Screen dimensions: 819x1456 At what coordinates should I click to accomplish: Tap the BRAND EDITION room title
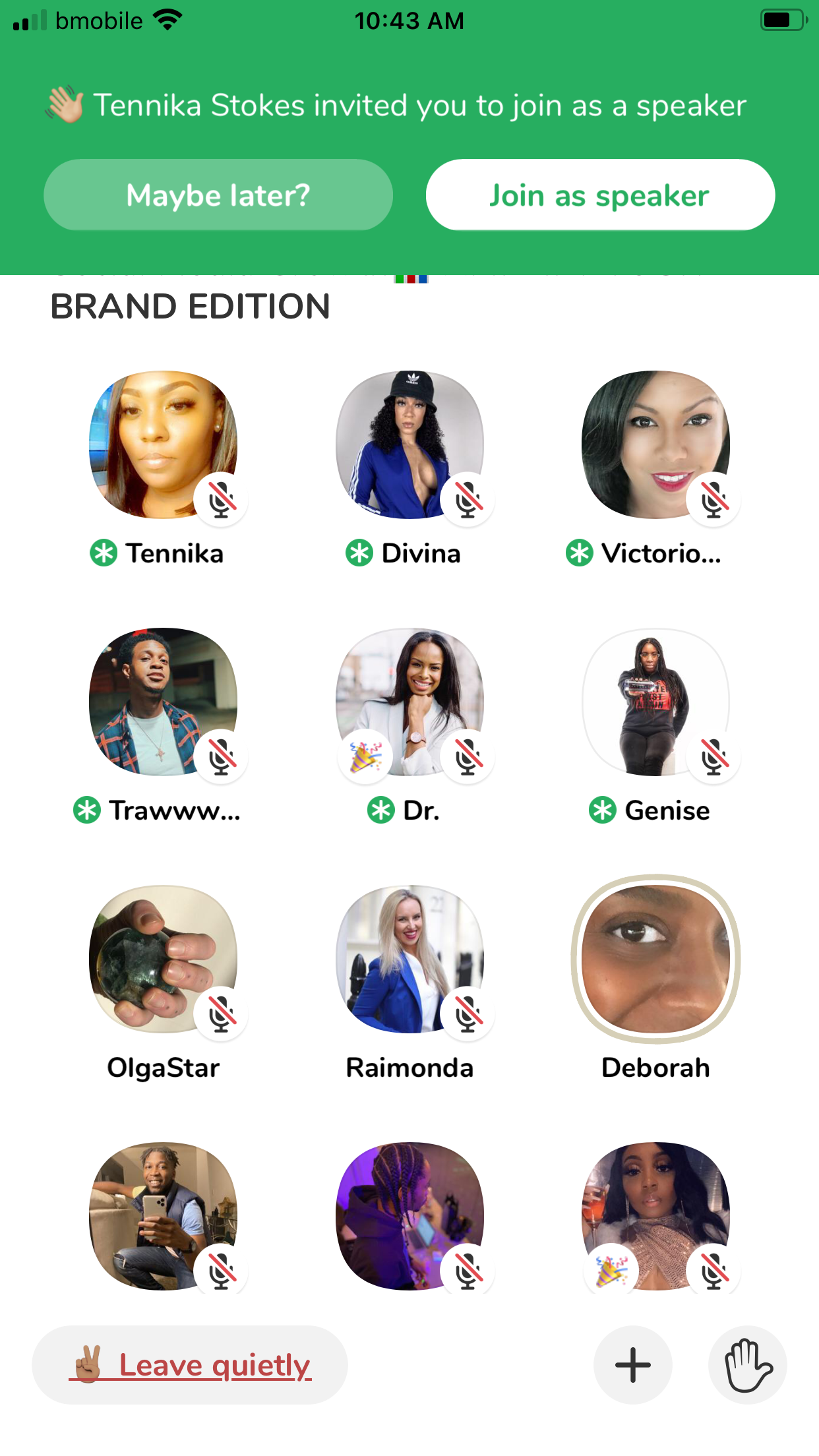click(190, 307)
